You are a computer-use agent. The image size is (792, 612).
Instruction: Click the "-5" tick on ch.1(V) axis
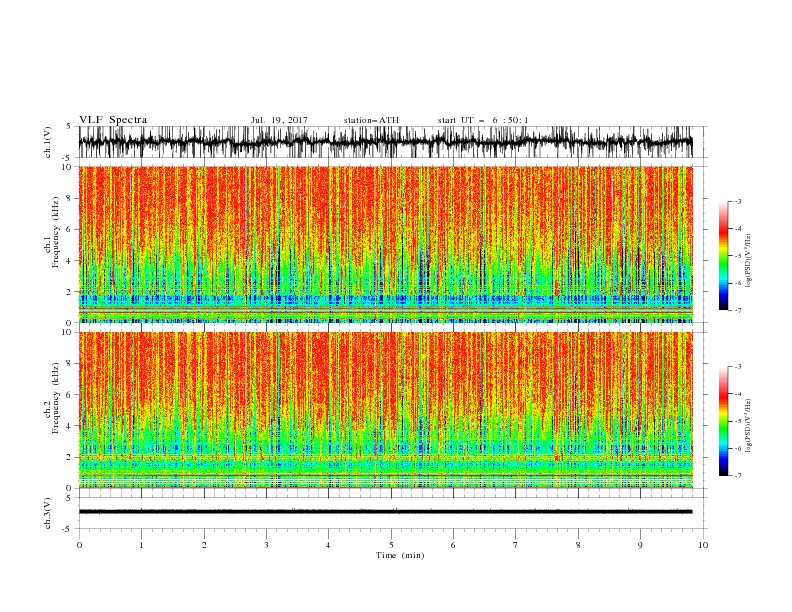point(68,158)
